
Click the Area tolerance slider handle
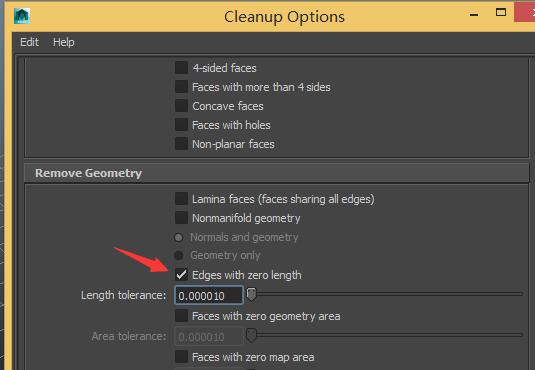tap(251, 335)
